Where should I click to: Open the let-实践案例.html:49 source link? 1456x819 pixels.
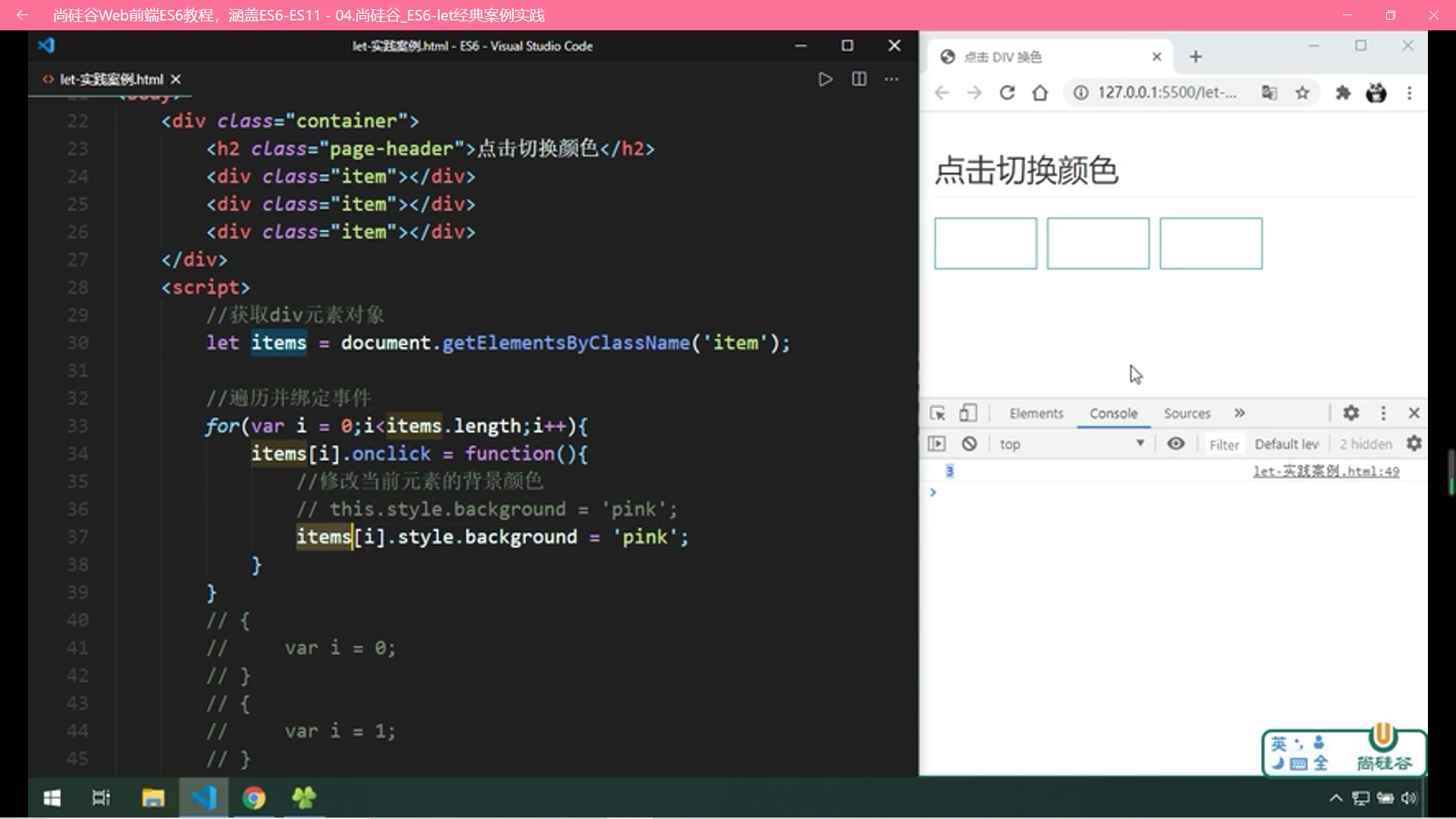1326,471
